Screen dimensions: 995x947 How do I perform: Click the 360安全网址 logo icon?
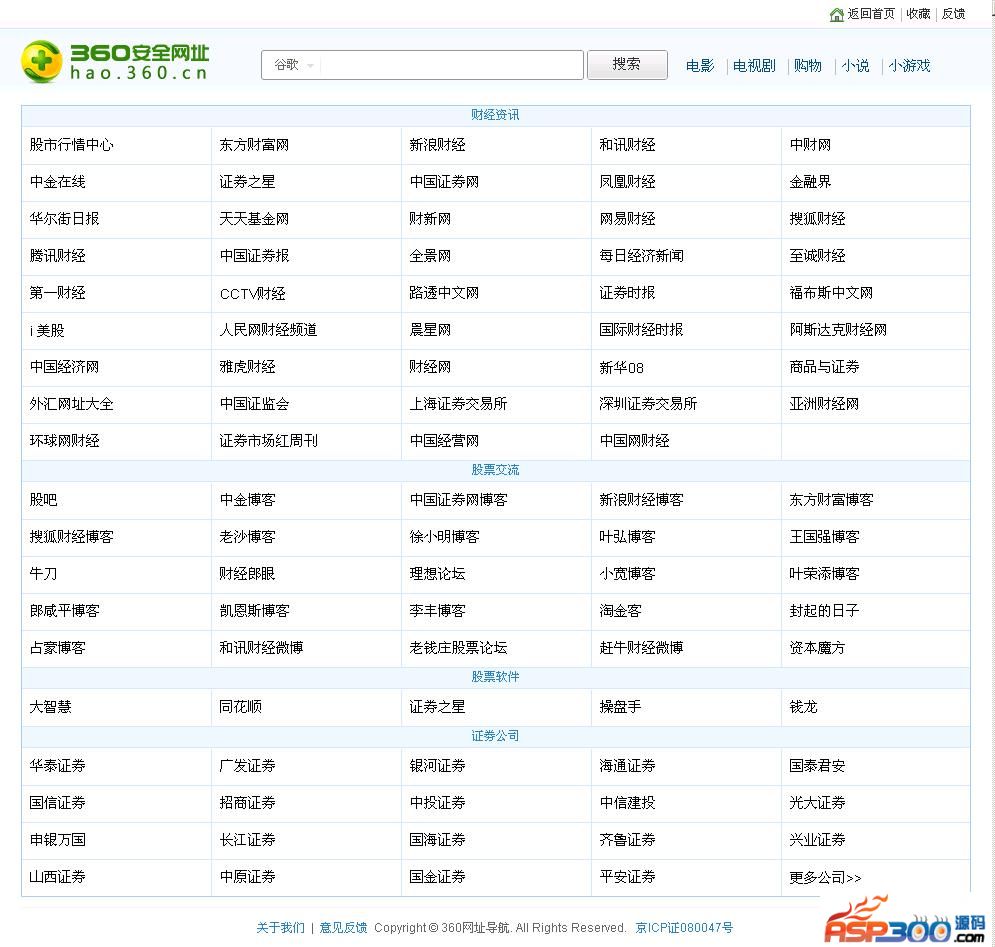point(41,62)
